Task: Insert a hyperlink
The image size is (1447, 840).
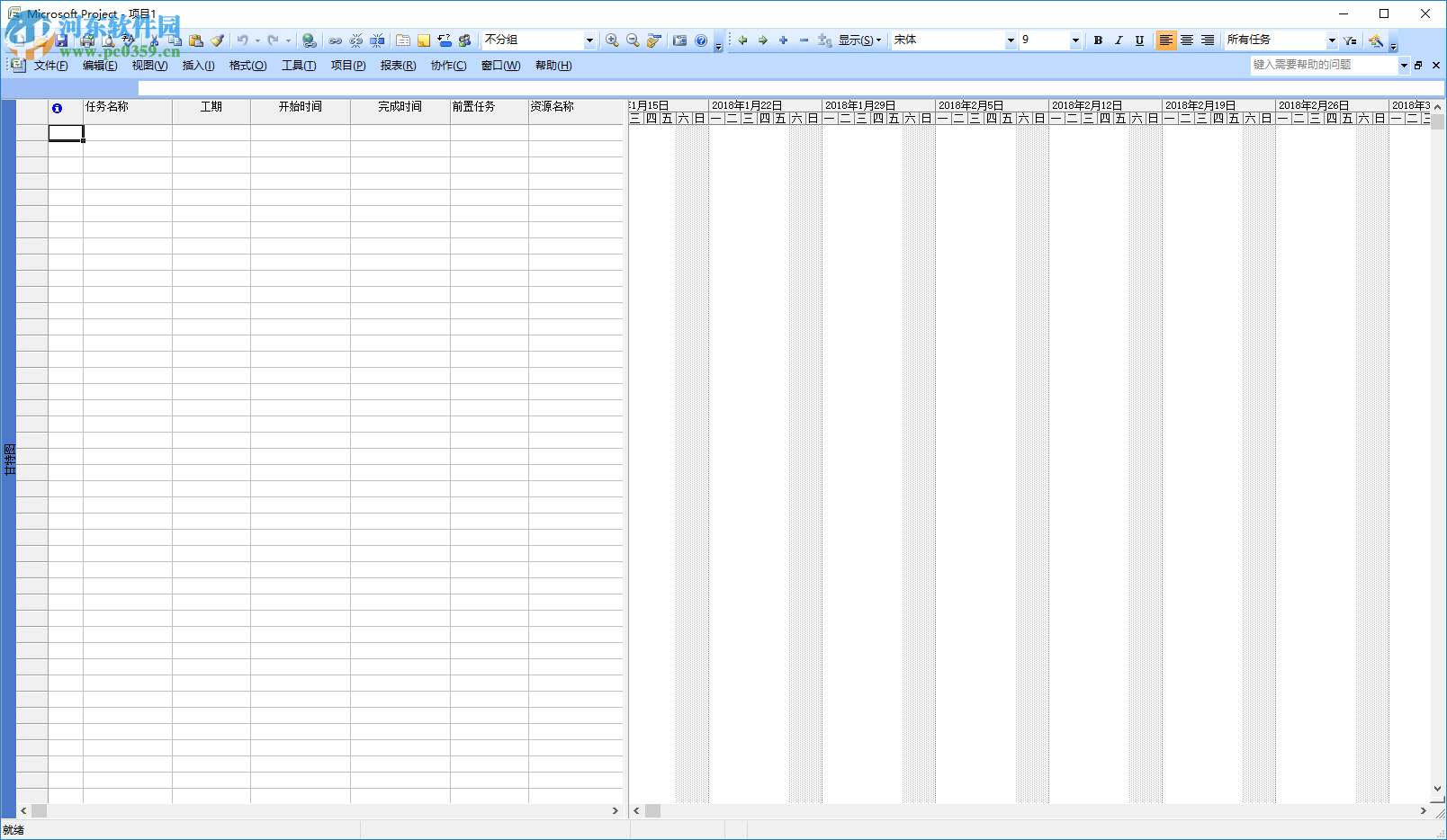Action: (309, 40)
